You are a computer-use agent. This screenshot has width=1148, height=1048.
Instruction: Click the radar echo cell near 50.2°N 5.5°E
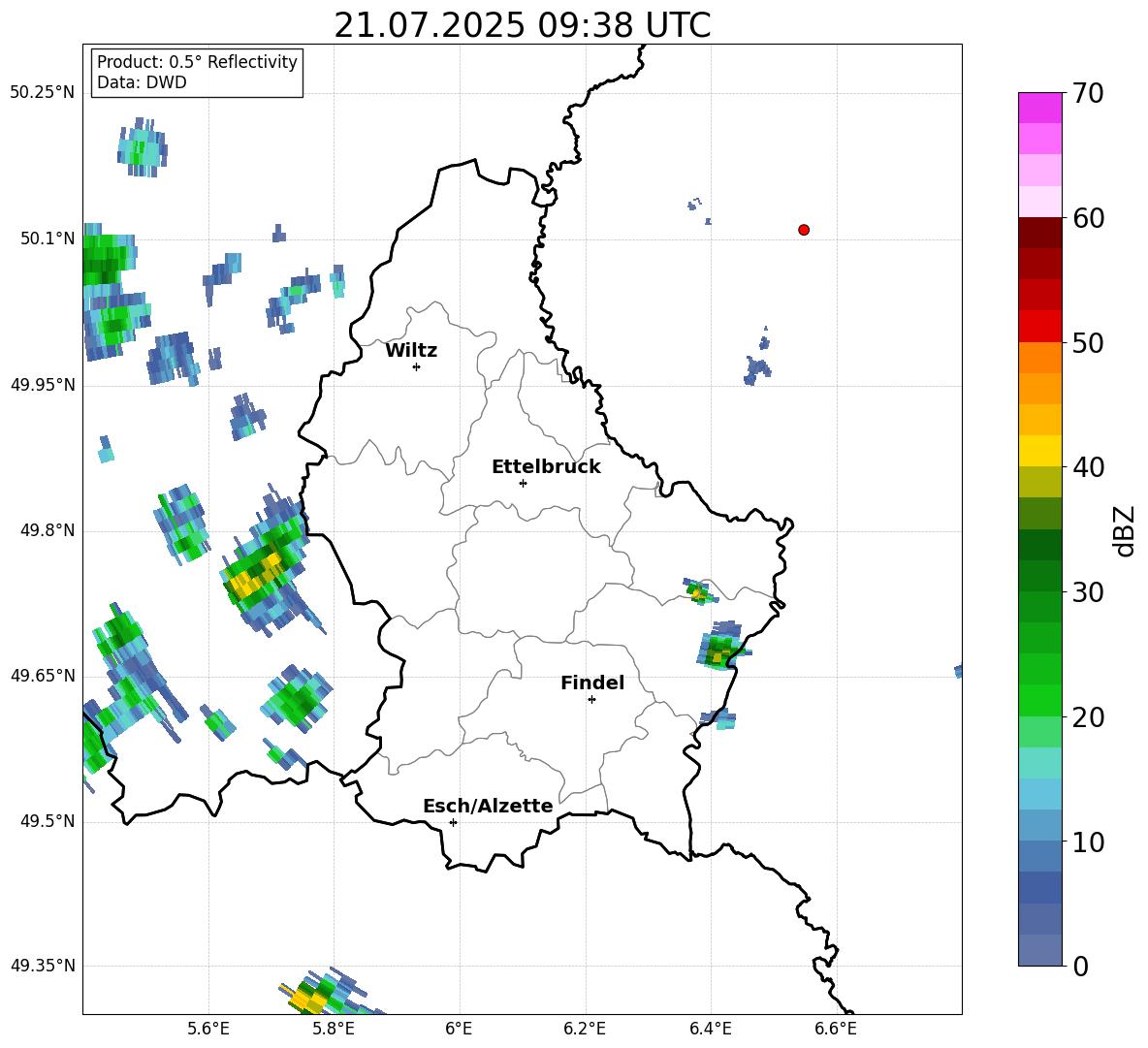point(143,147)
